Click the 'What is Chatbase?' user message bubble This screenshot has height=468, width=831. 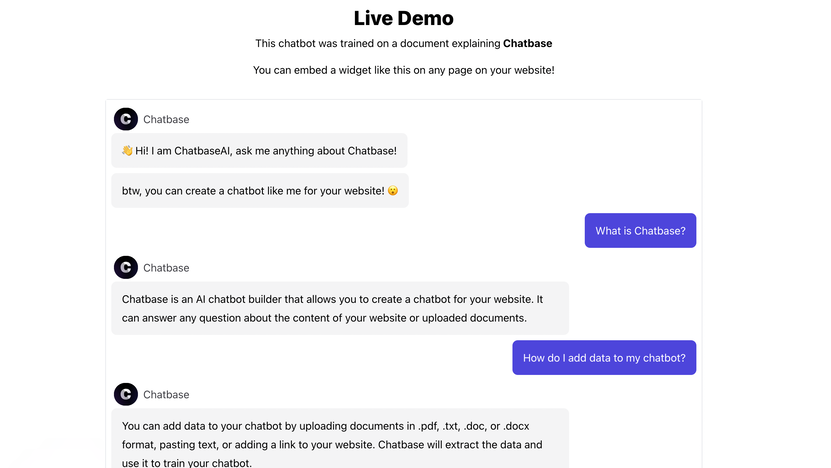640,231
